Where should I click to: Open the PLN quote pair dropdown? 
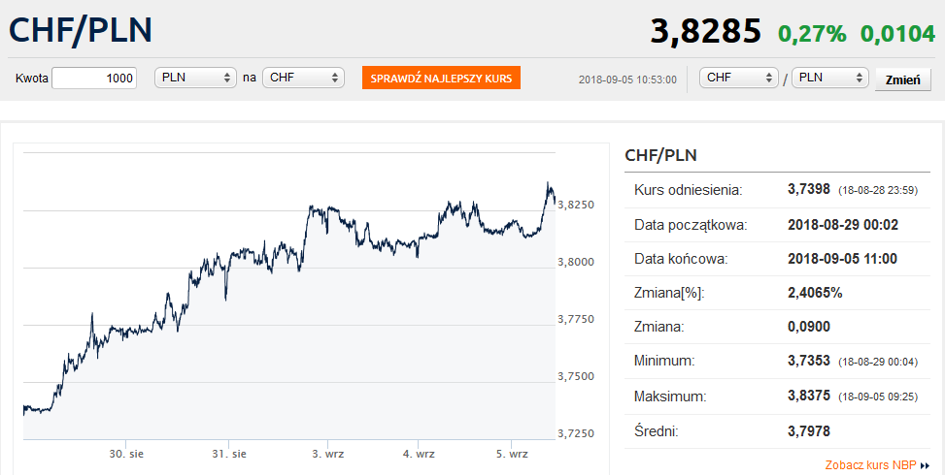pyautogui.click(x=830, y=78)
